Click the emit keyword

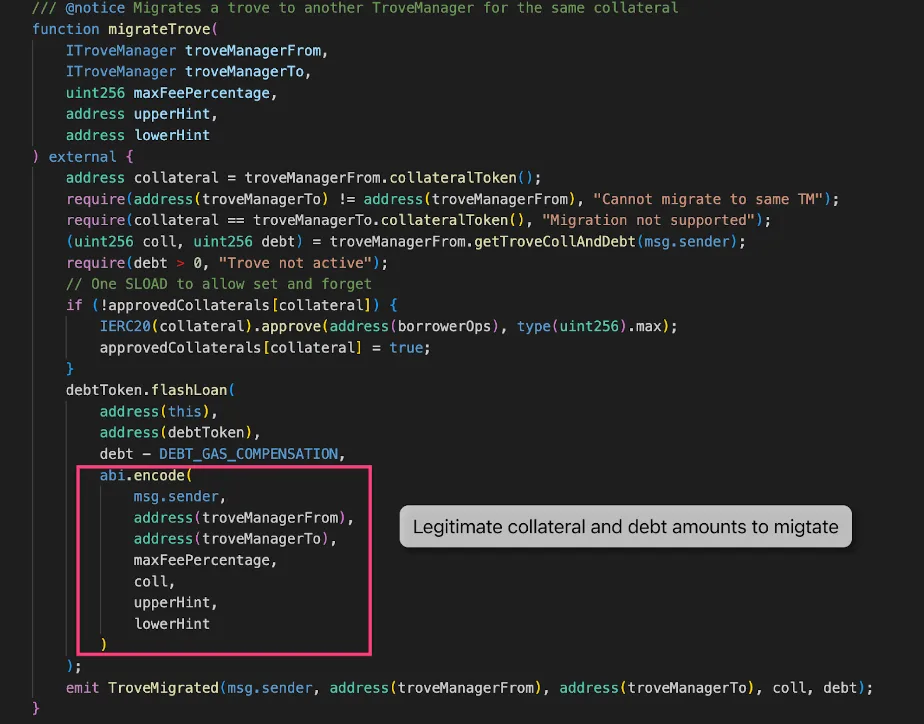pos(82,687)
